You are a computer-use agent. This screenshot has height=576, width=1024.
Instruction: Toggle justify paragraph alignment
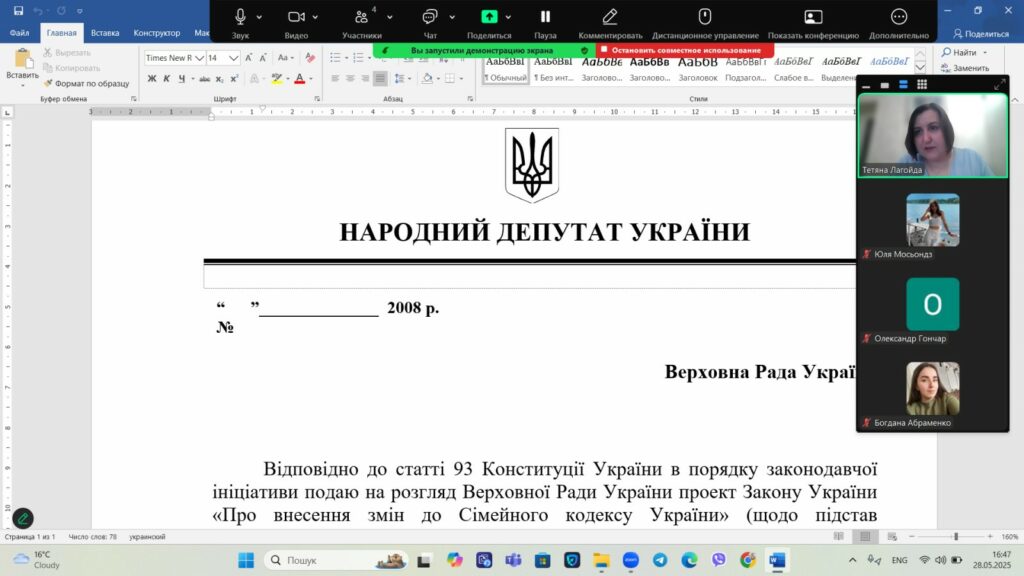(380, 79)
